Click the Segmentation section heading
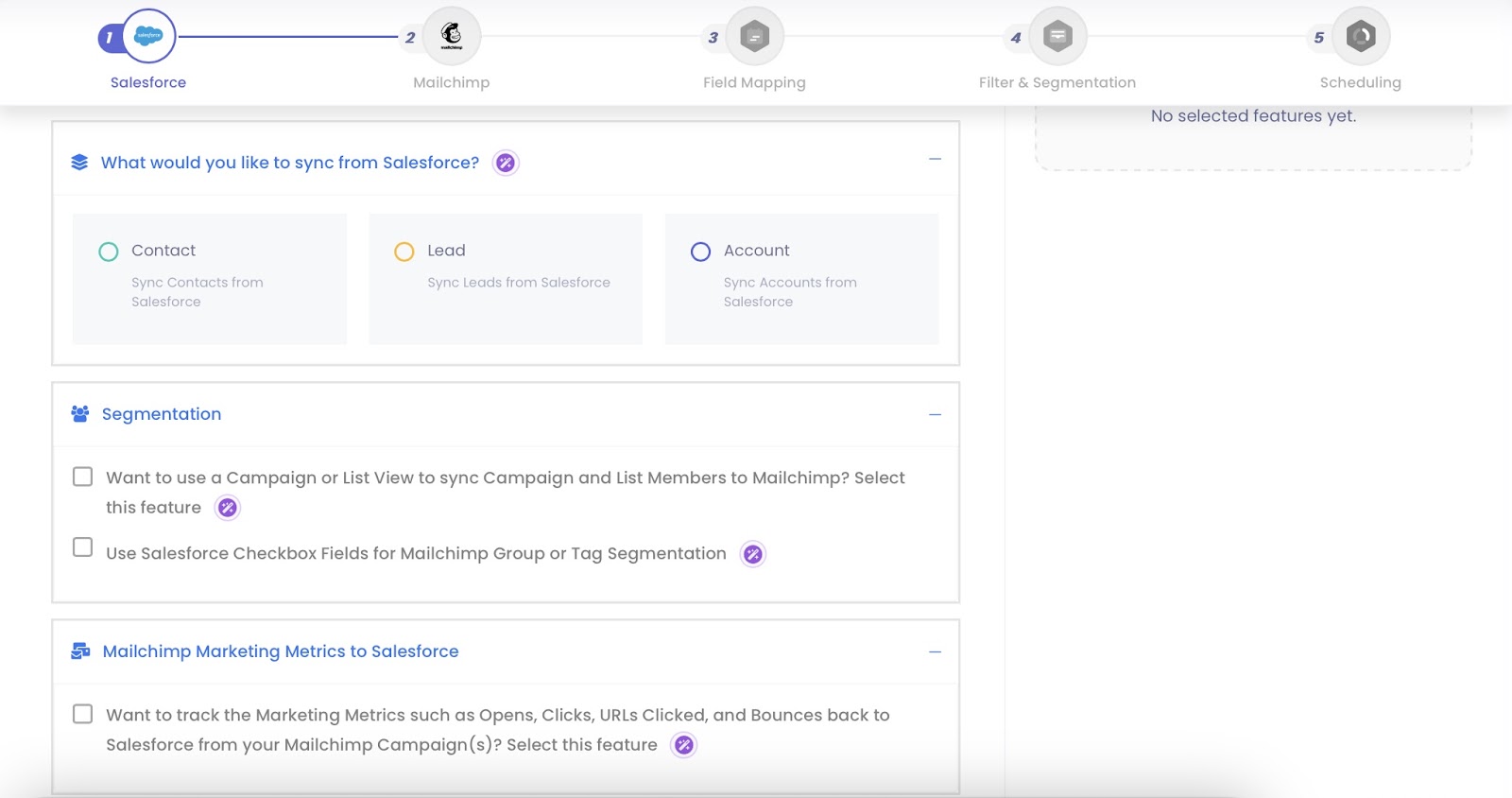Viewport: 1512px width, 798px height. pyautogui.click(x=162, y=414)
